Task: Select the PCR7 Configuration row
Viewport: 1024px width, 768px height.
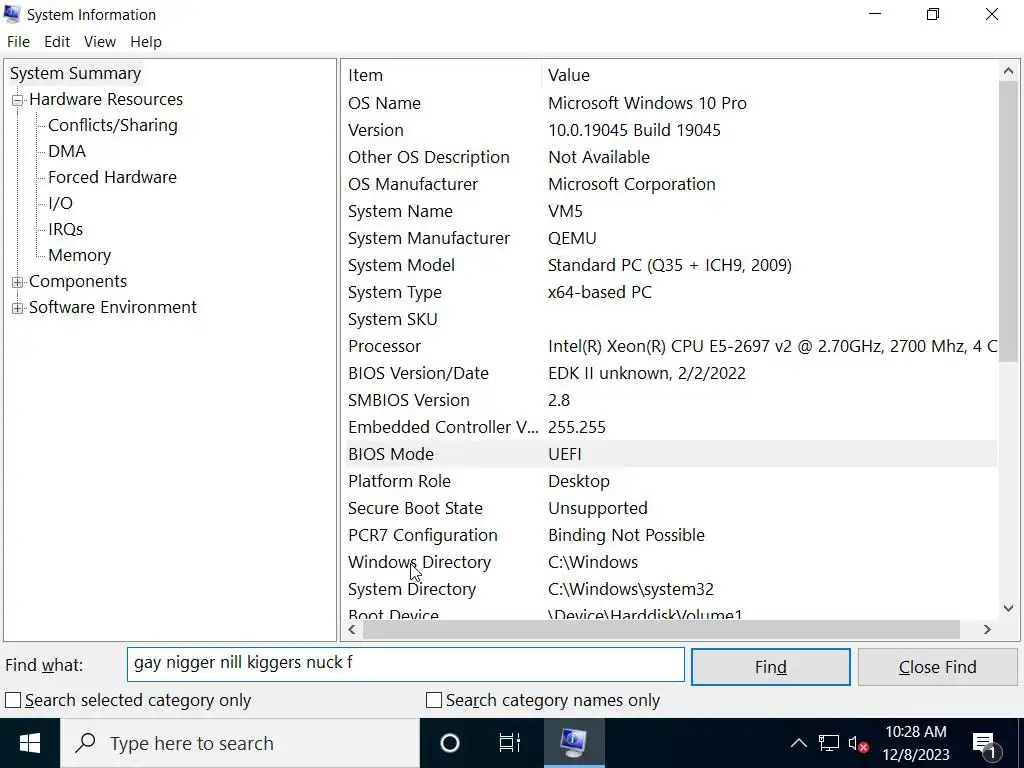Action: (671, 536)
